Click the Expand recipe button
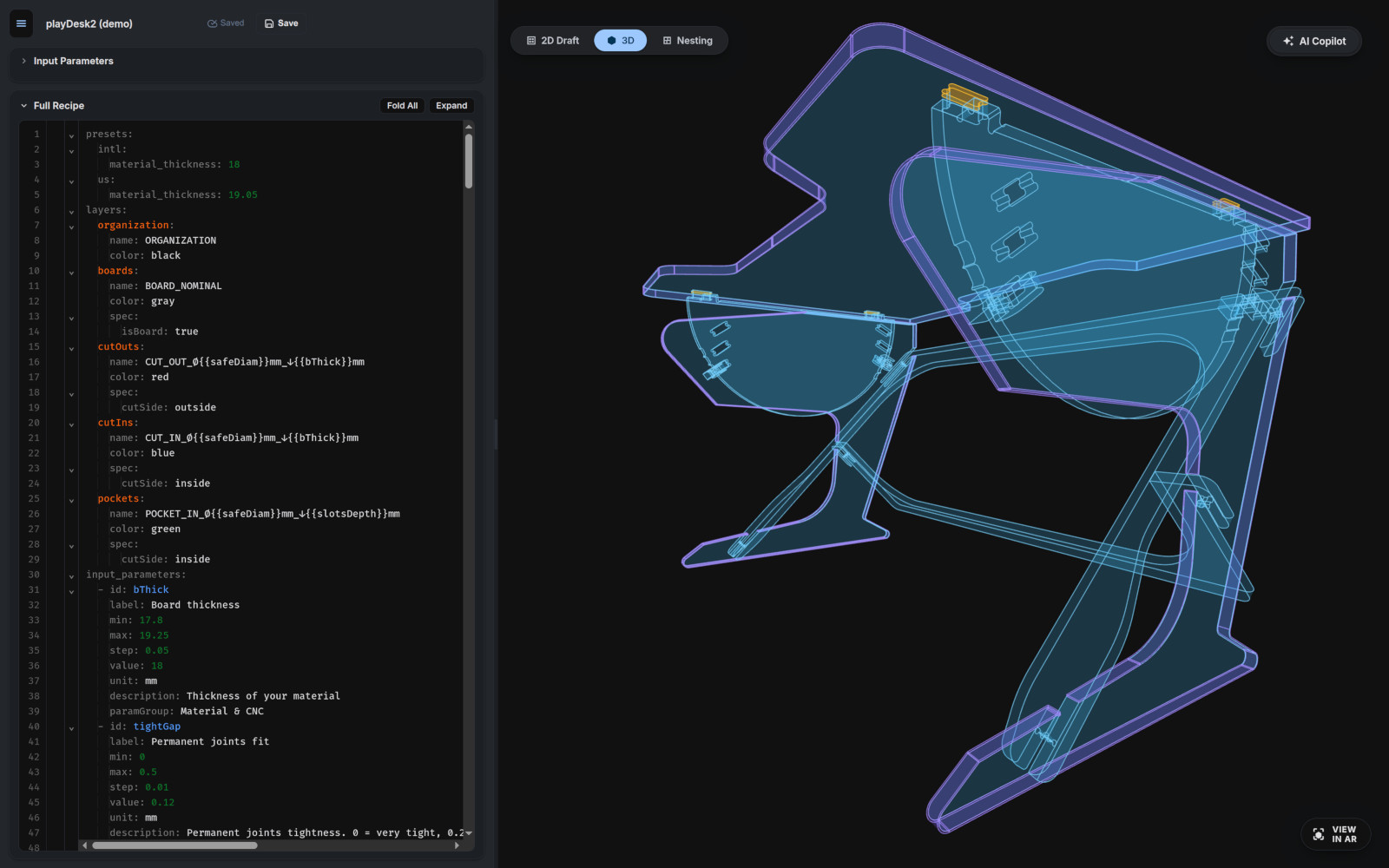The image size is (1389, 868). (451, 106)
